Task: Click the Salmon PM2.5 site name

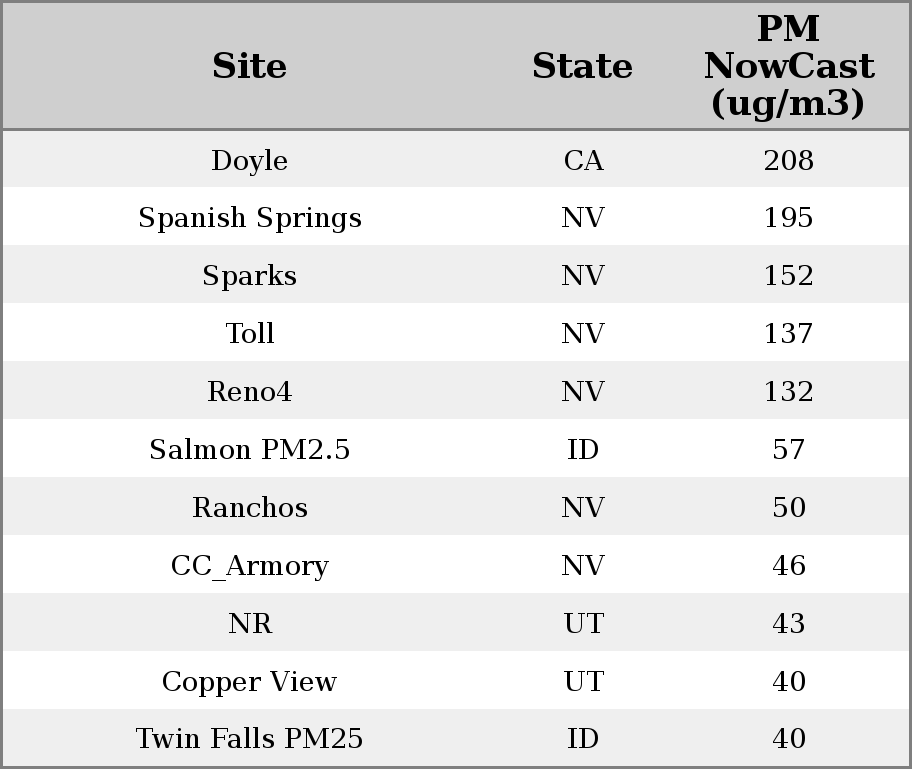Action: (249, 450)
